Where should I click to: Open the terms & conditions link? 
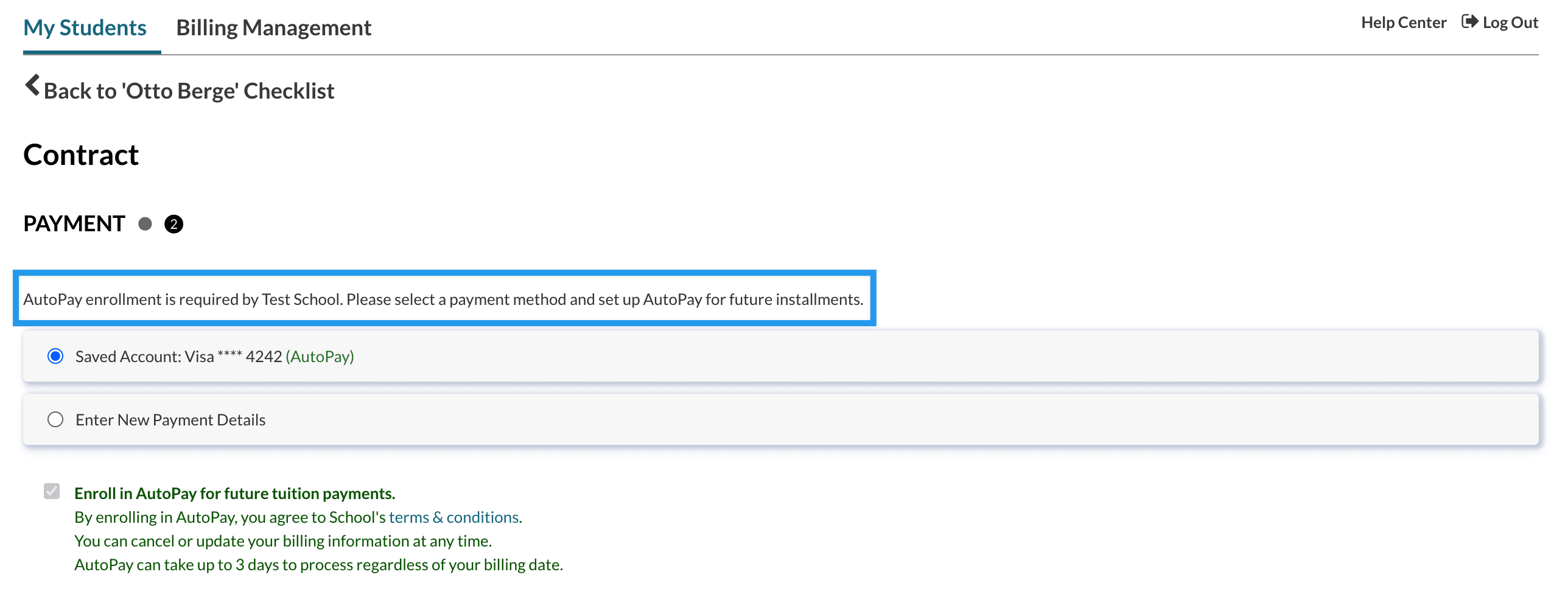(453, 517)
